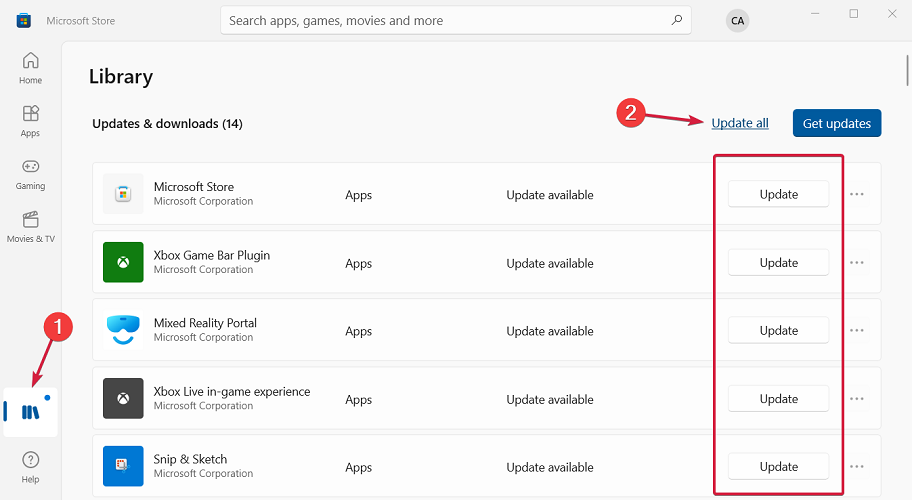Update the Microsoft Store app
The image size is (912, 500).
click(x=778, y=194)
